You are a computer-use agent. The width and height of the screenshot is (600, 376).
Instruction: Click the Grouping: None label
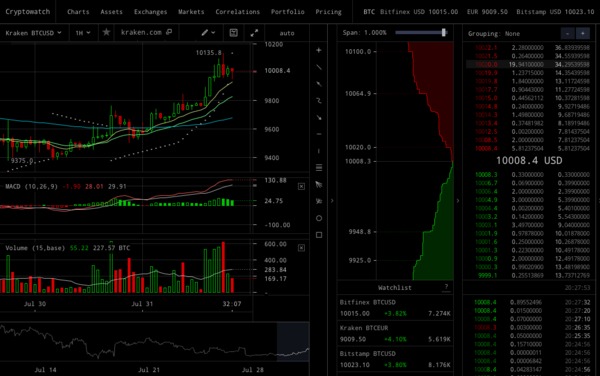(x=494, y=34)
